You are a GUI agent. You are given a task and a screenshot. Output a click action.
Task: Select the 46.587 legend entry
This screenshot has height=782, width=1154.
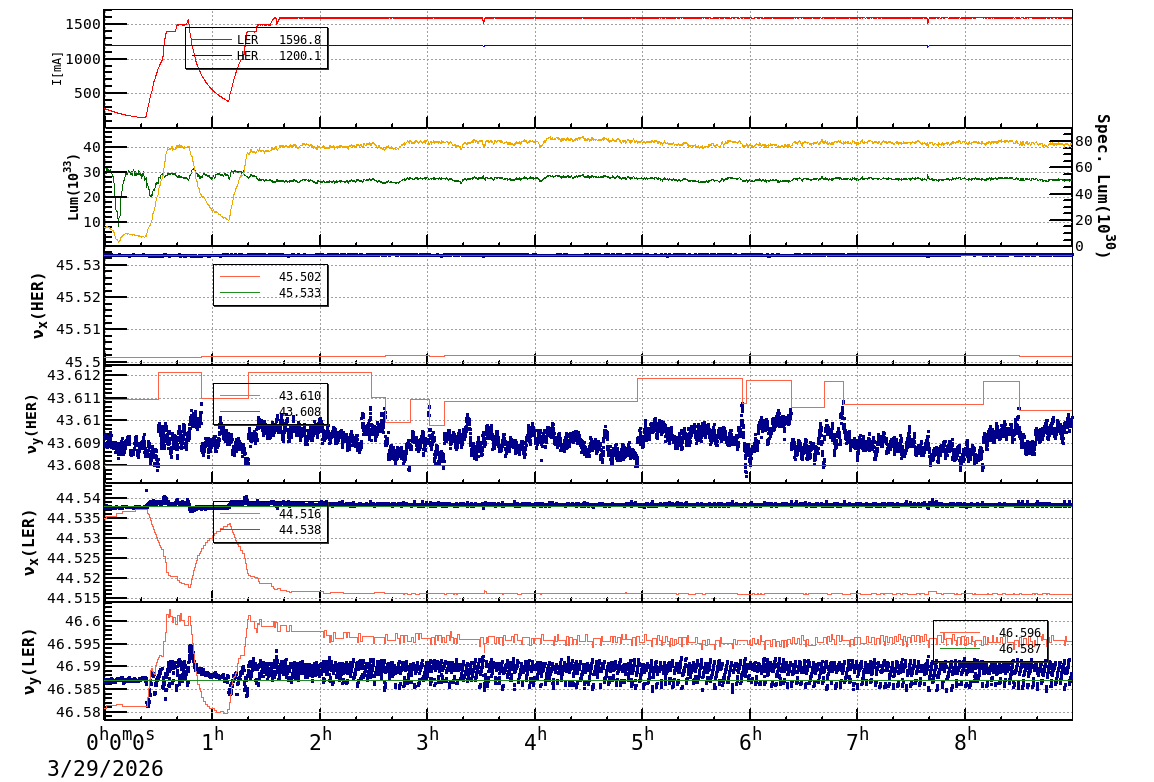tap(1019, 649)
